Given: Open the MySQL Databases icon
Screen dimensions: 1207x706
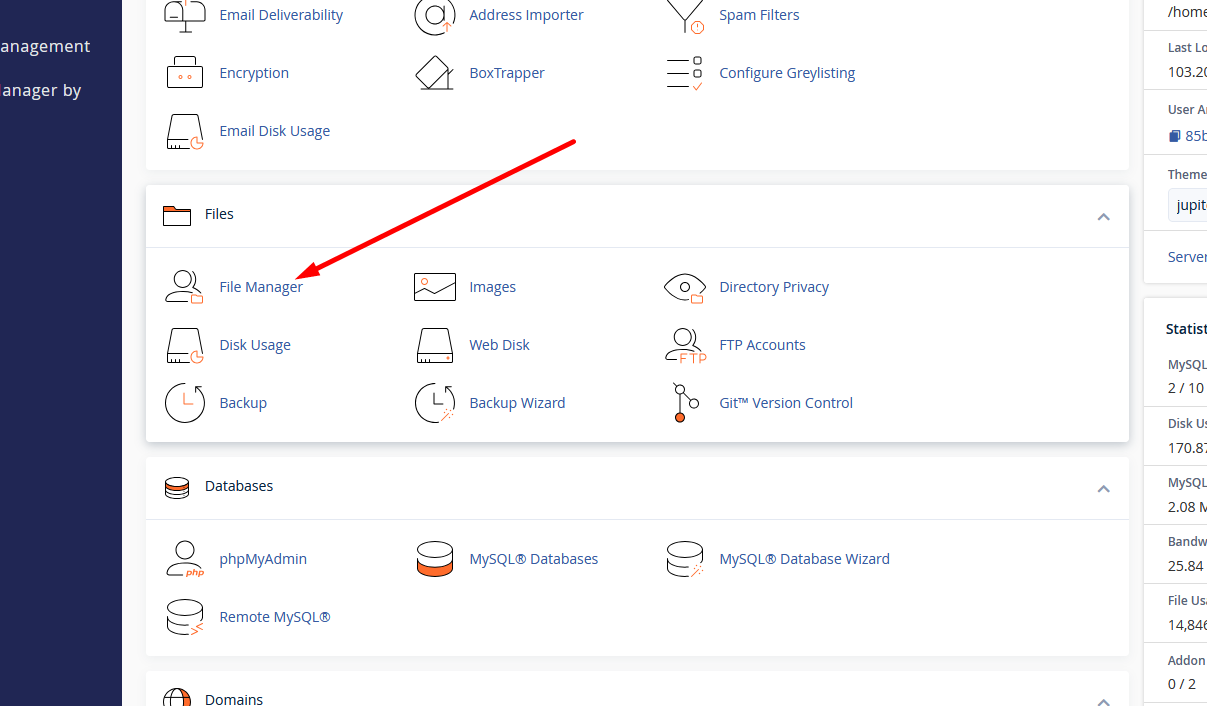Looking at the screenshot, I should click(x=434, y=559).
